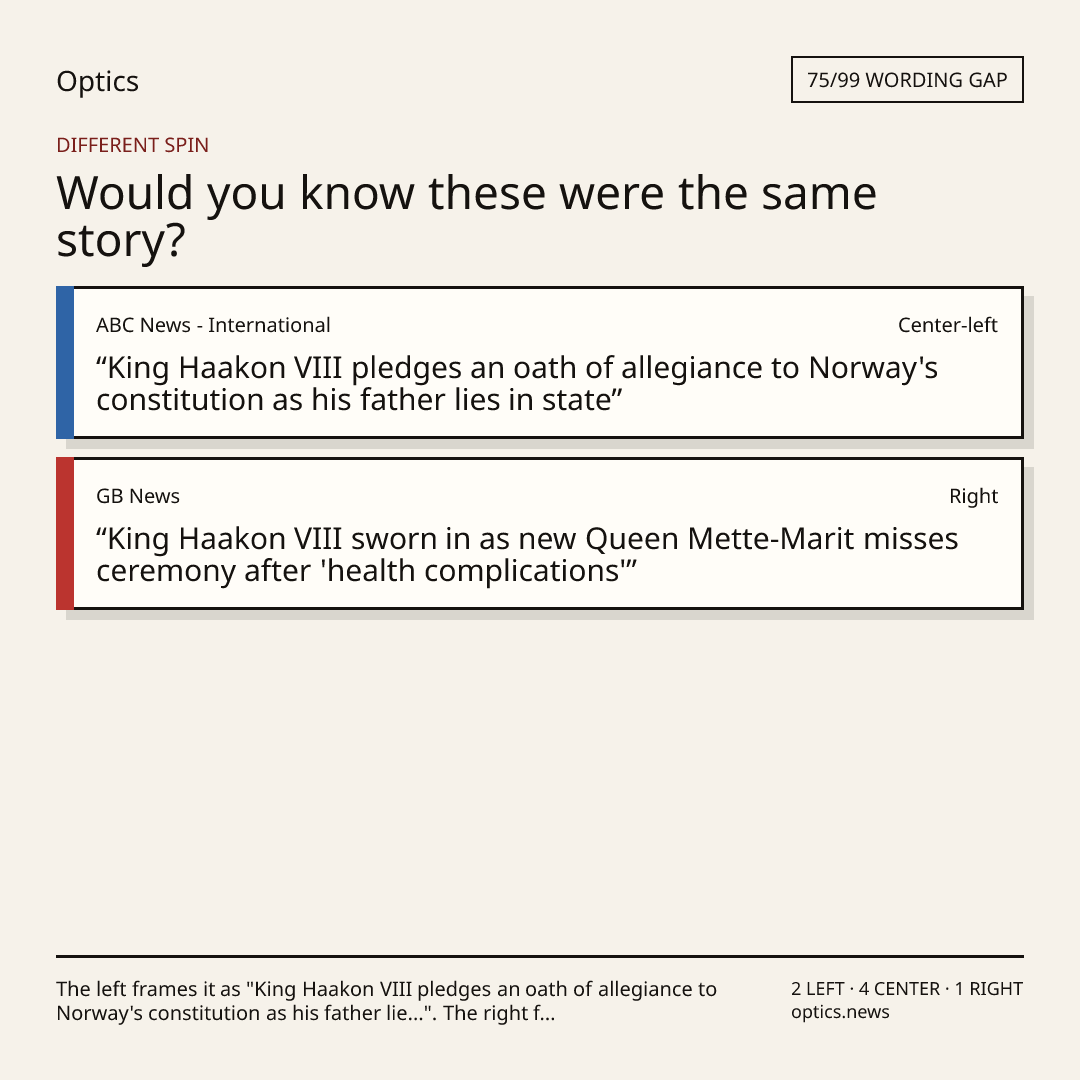Open the optics.news link
The image size is (1080, 1080).
coord(840,1012)
